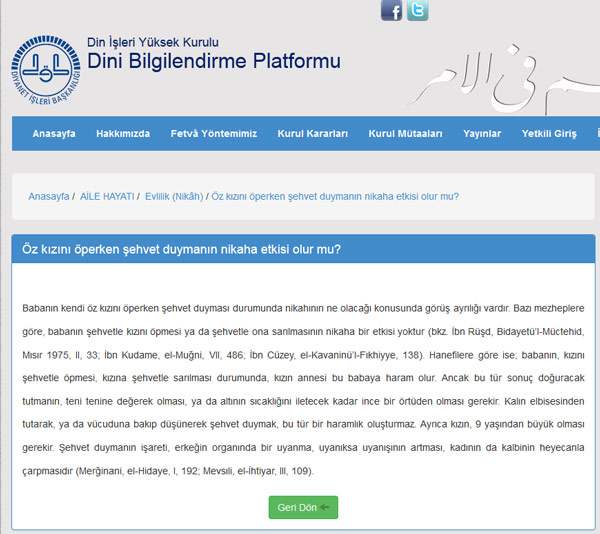Image resolution: width=600 pixels, height=534 pixels.
Task: Go to Fetvâ Yöntemimiz in navigation
Action: pos(213,134)
